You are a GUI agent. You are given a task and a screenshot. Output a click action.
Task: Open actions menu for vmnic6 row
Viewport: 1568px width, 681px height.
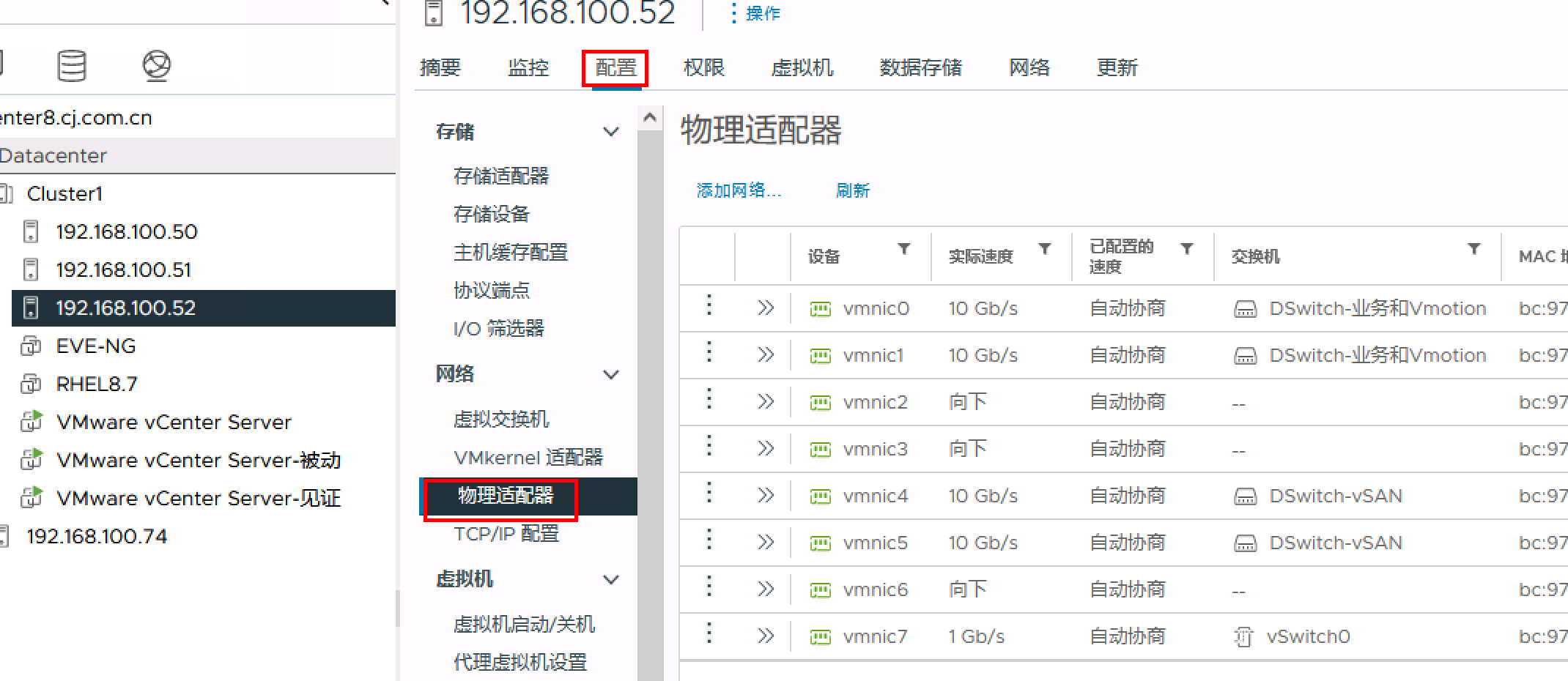(x=709, y=587)
